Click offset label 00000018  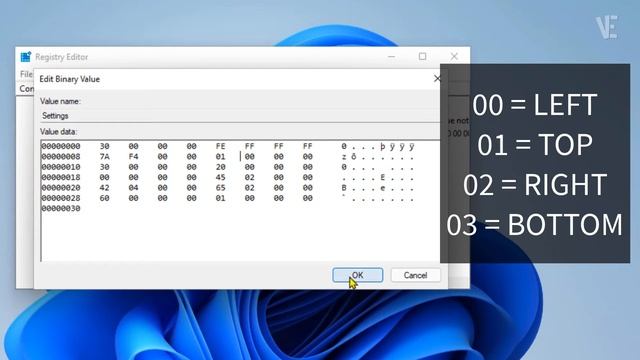(x=61, y=178)
